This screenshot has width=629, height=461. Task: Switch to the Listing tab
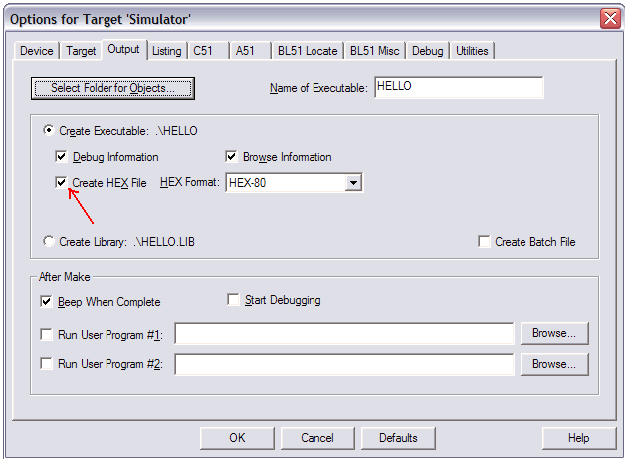click(167, 51)
